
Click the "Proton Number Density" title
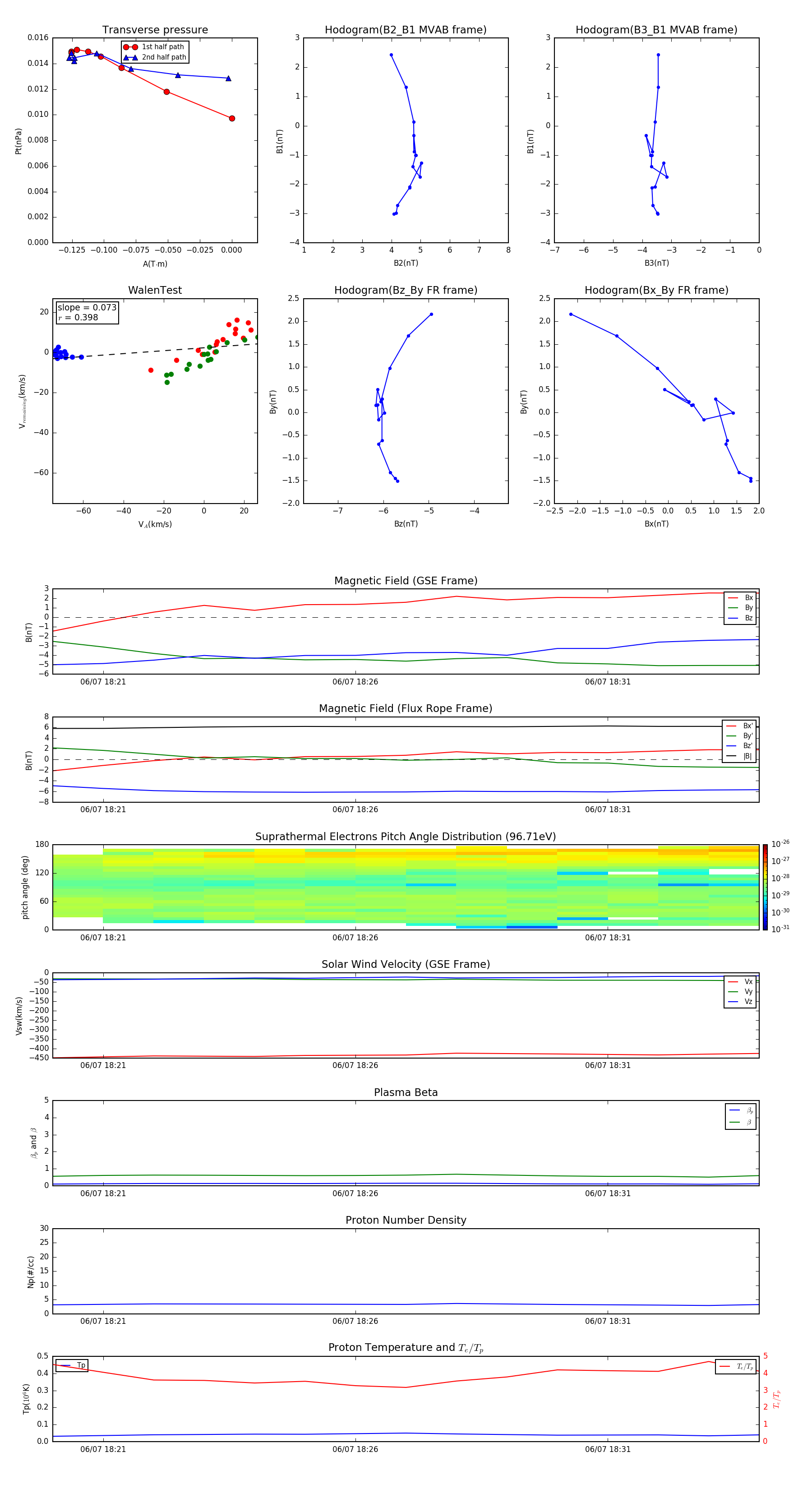[x=406, y=1220]
